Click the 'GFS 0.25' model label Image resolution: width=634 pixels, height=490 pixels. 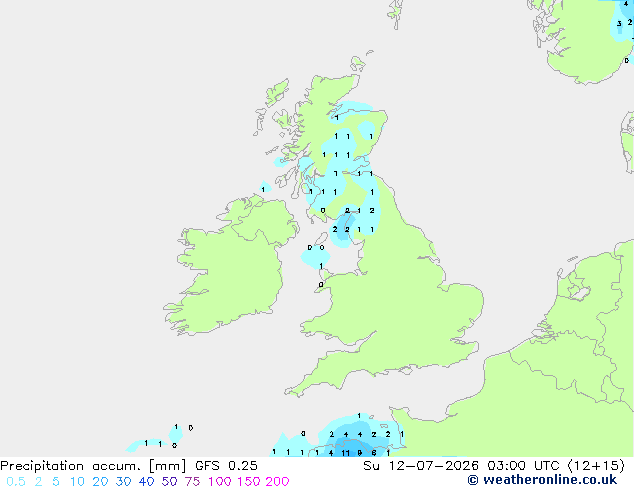click(x=226, y=466)
